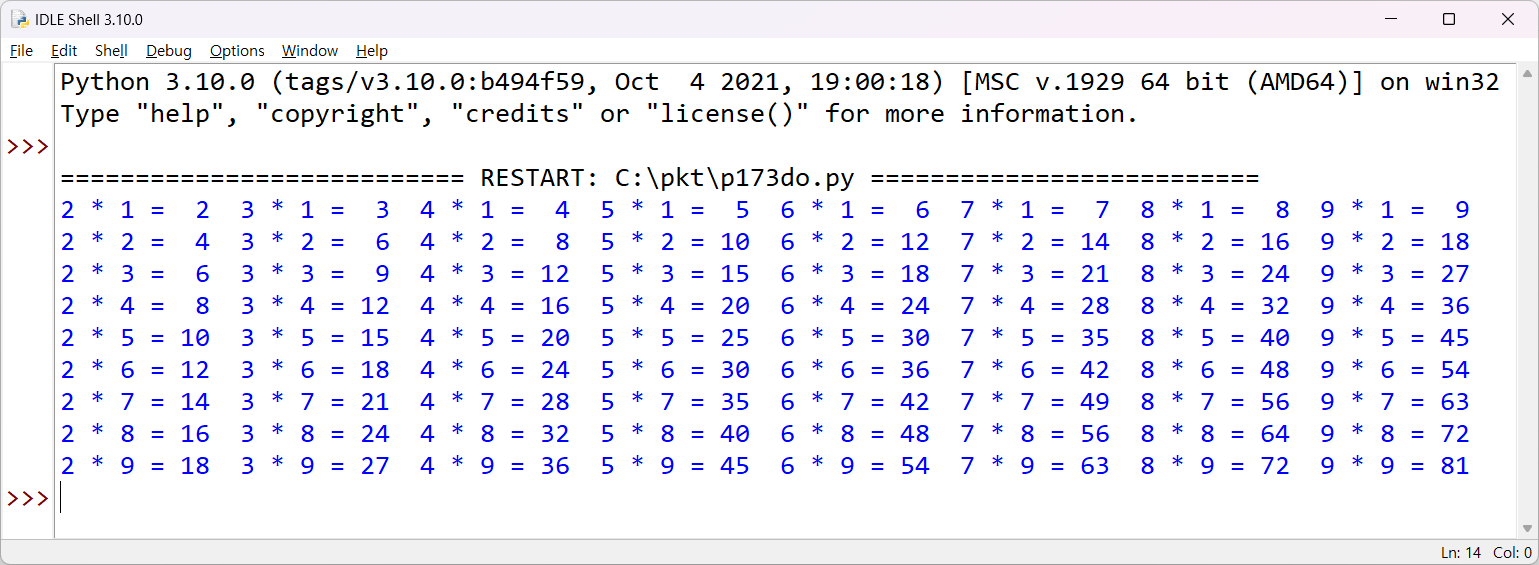Screen dimensions: 1539x565
Task: Click the '4 * 6 = 24' output
Action: tap(495, 370)
